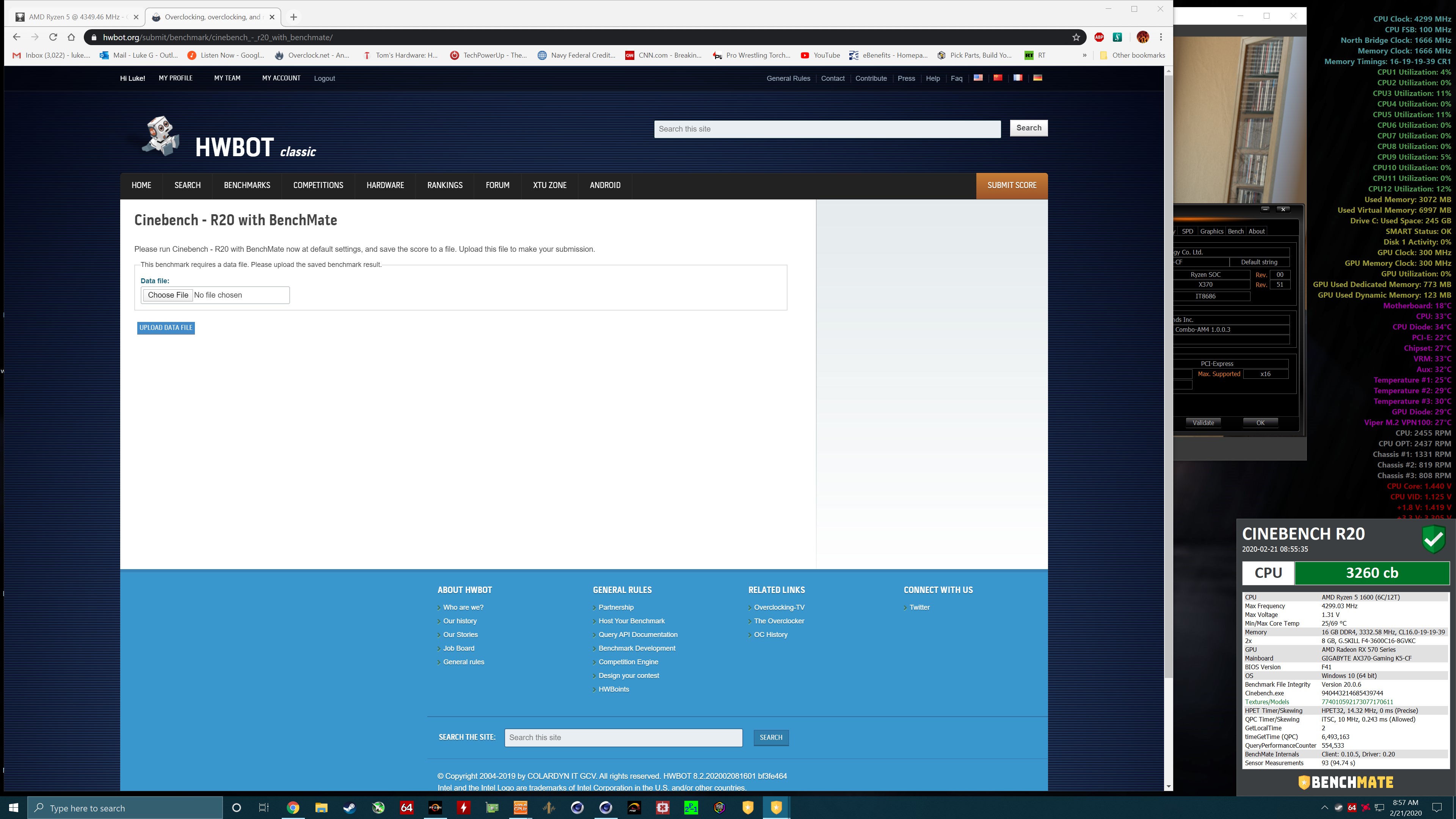Open the Windows Start menu

pos(14,808)
